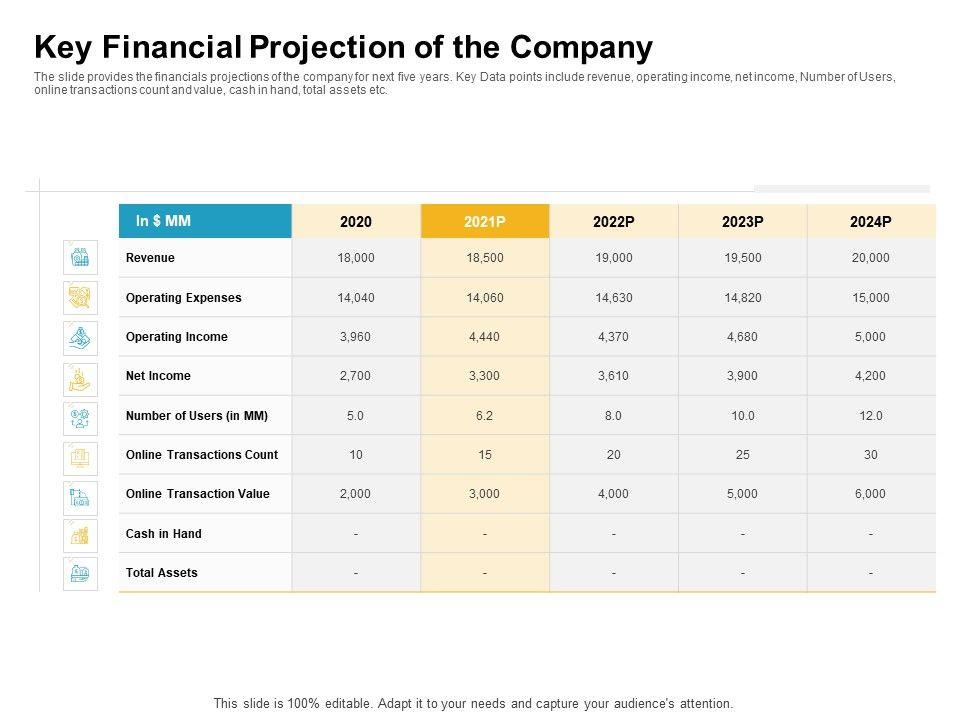Click the Total Assets row icon
Viewport: 960px width, 720px height.
click(x=80, y=573)
